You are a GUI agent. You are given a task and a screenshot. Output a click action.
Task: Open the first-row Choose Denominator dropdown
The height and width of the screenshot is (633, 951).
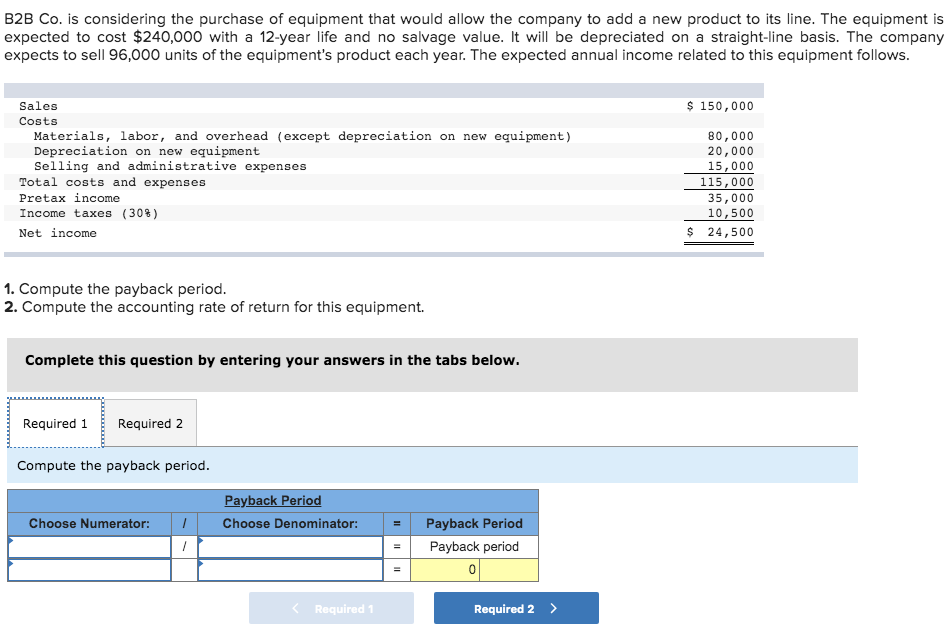[x=290, y=546]
